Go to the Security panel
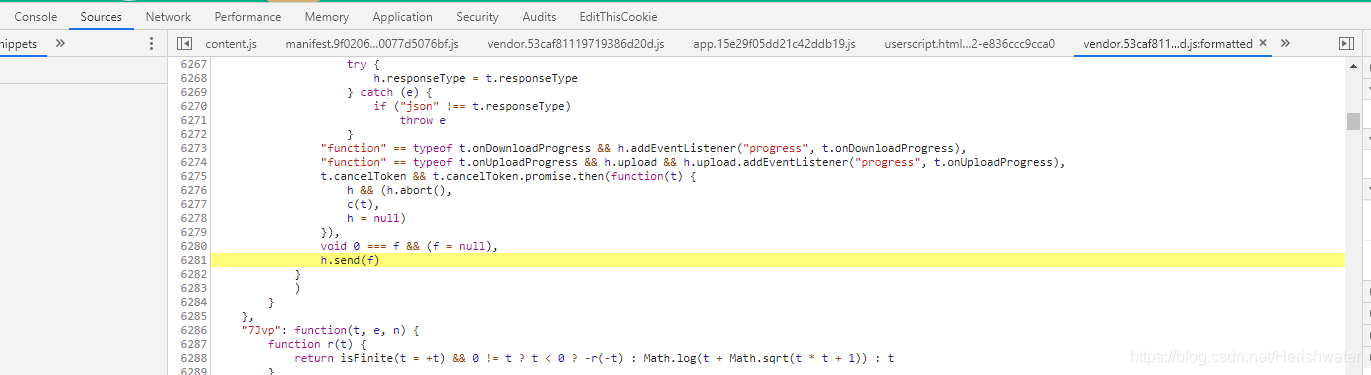Image resolution: width=1371 pixels, height=375 pixels. [477, 17]
